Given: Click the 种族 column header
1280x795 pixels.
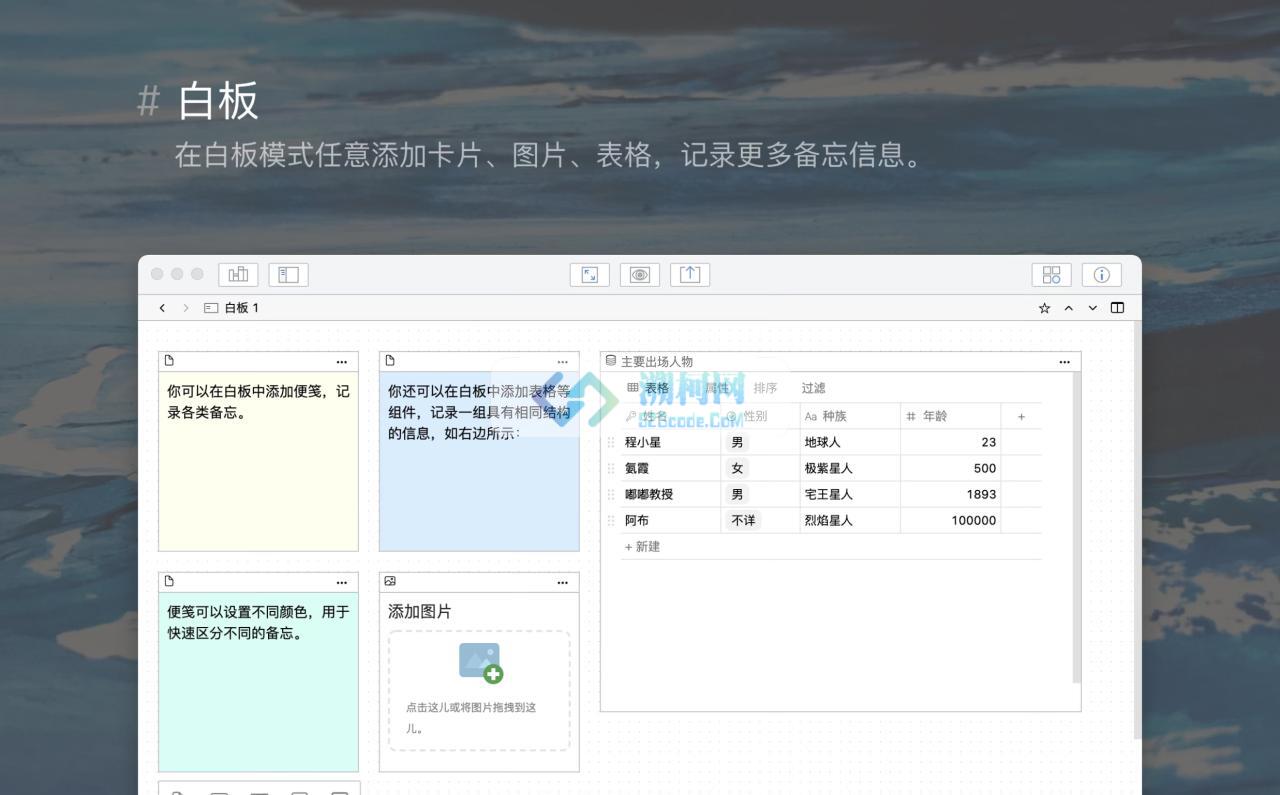Looking at the screenshot, I should [x=851, y=416].
